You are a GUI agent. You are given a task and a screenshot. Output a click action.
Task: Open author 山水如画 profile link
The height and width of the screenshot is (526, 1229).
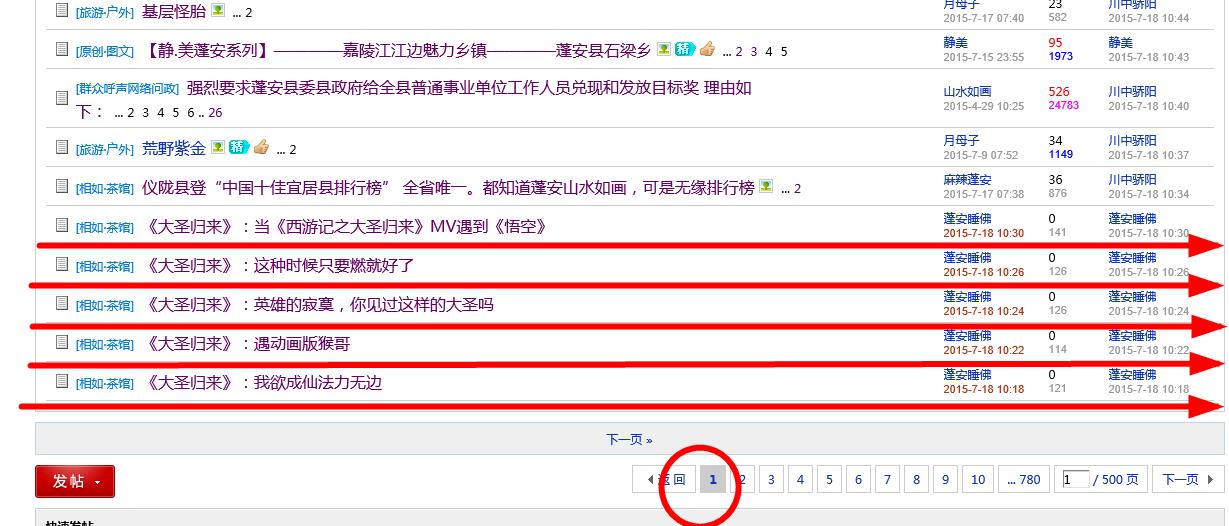(966, 91)
